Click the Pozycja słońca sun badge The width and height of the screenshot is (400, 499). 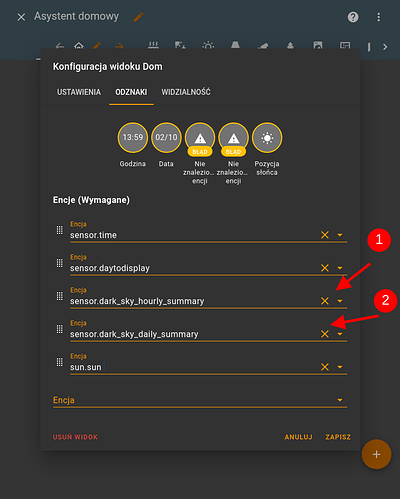[x=267, y=138]
